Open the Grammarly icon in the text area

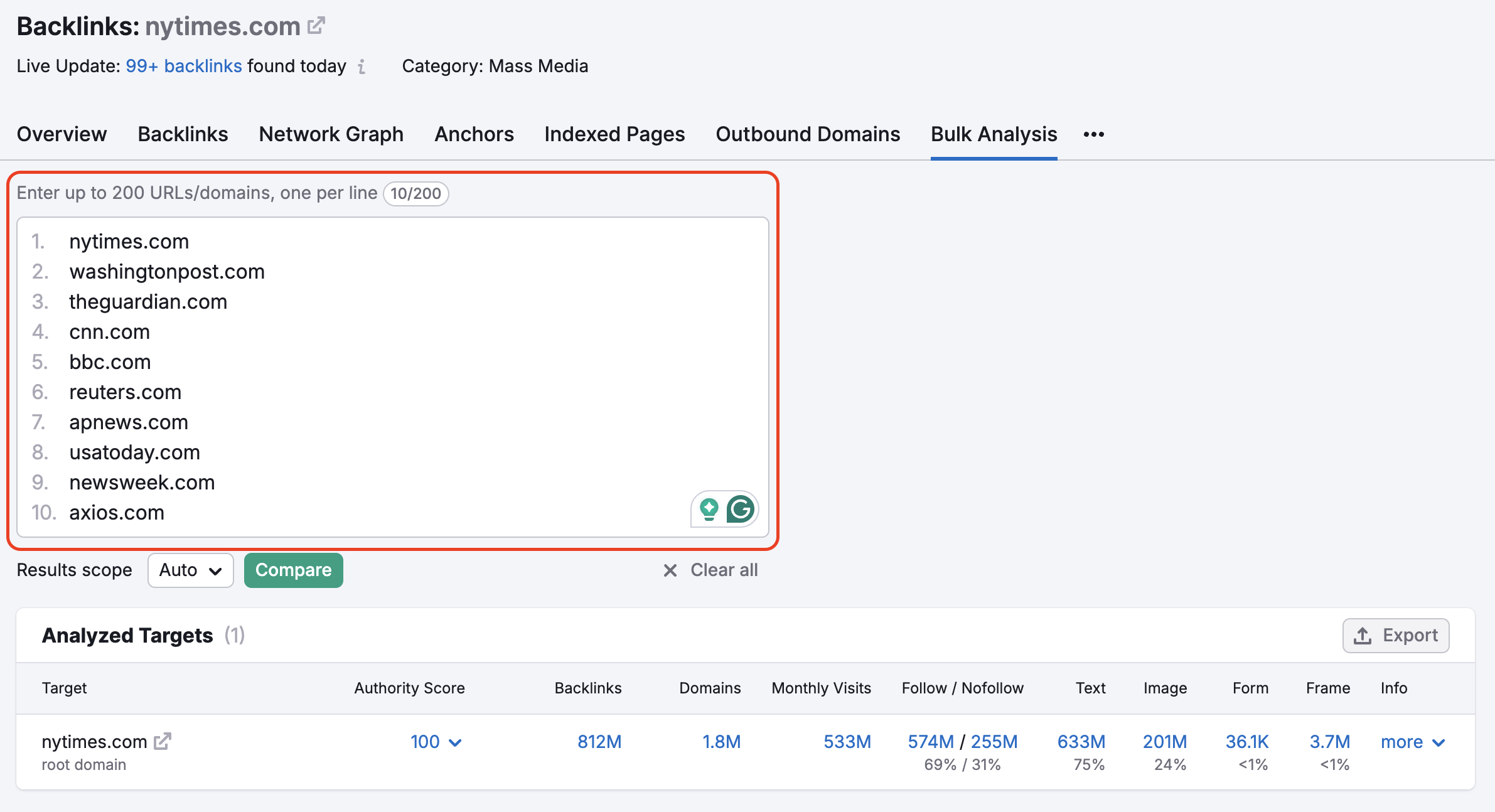point(741,510)
